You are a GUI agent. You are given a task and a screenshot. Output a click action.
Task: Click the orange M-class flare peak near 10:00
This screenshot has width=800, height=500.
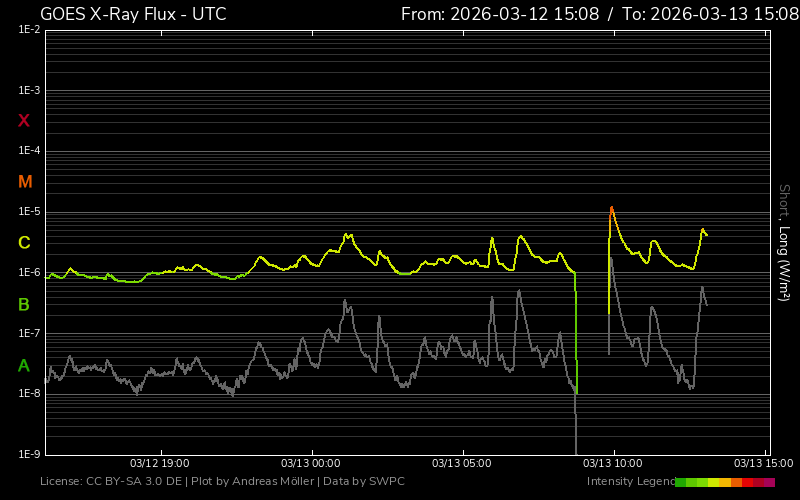611,208
